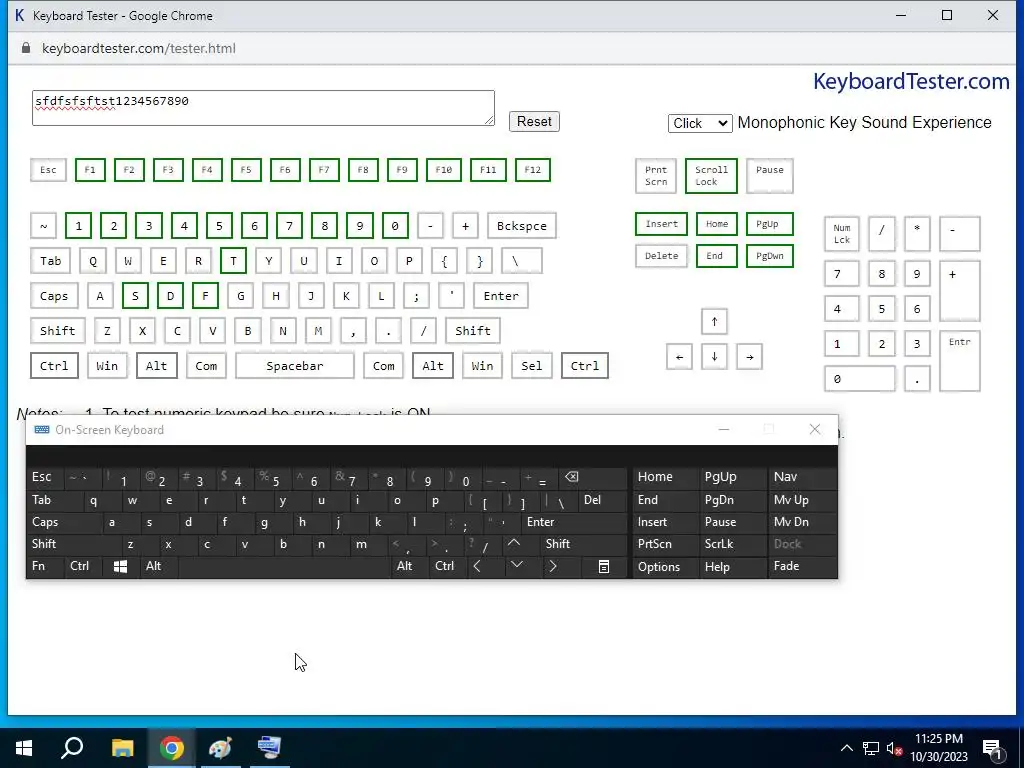Toggle left Alt on On-Screen Keyboard

click(x=159, y=566)
